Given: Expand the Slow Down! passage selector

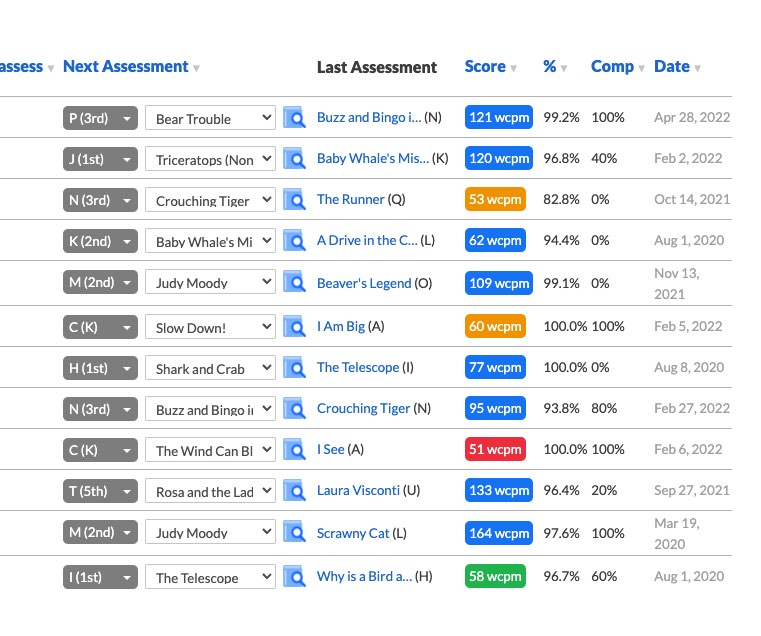Looking at the screenshot, I should tap(210, 327).
